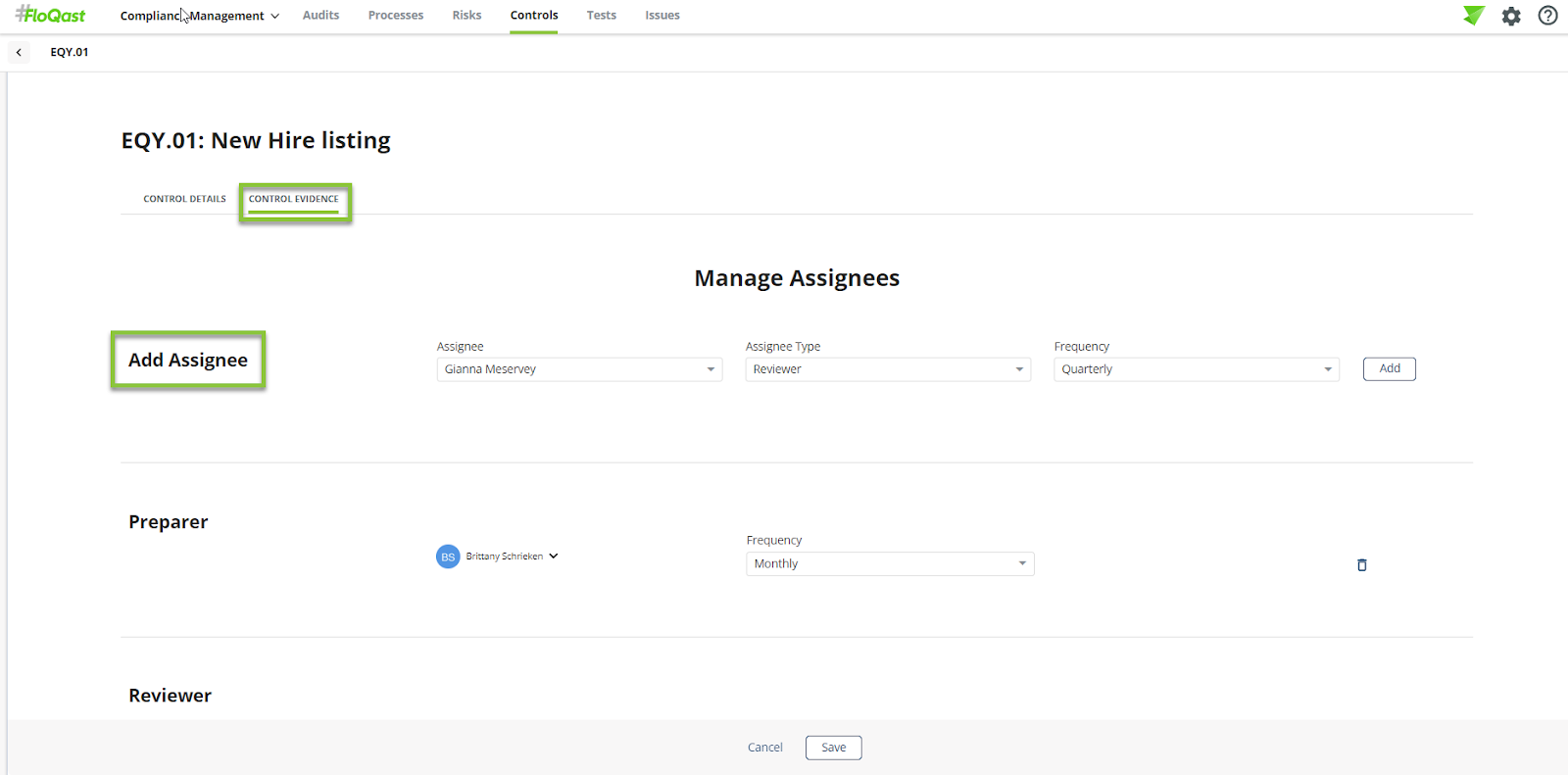Click the Add button for new assignee
This screenshot has height=775, width=1568.
1390,369
